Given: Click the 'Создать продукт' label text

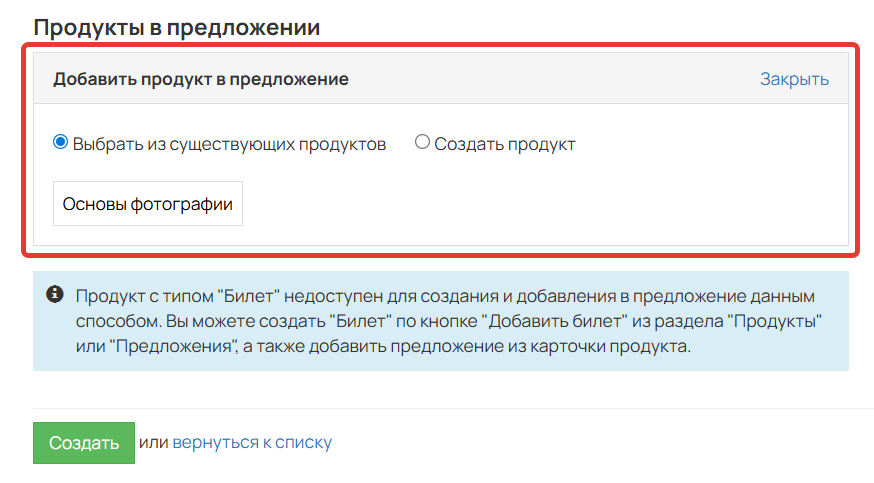Looking at the screenshot, I should pyautogui.click(x=504, y=144).
